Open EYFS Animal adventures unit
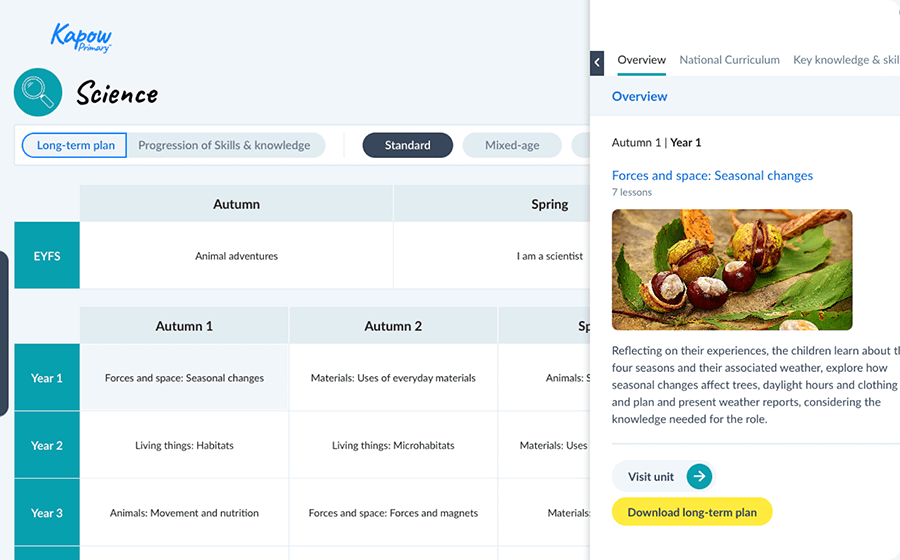900x560 pixels. [x=236, y=256]
